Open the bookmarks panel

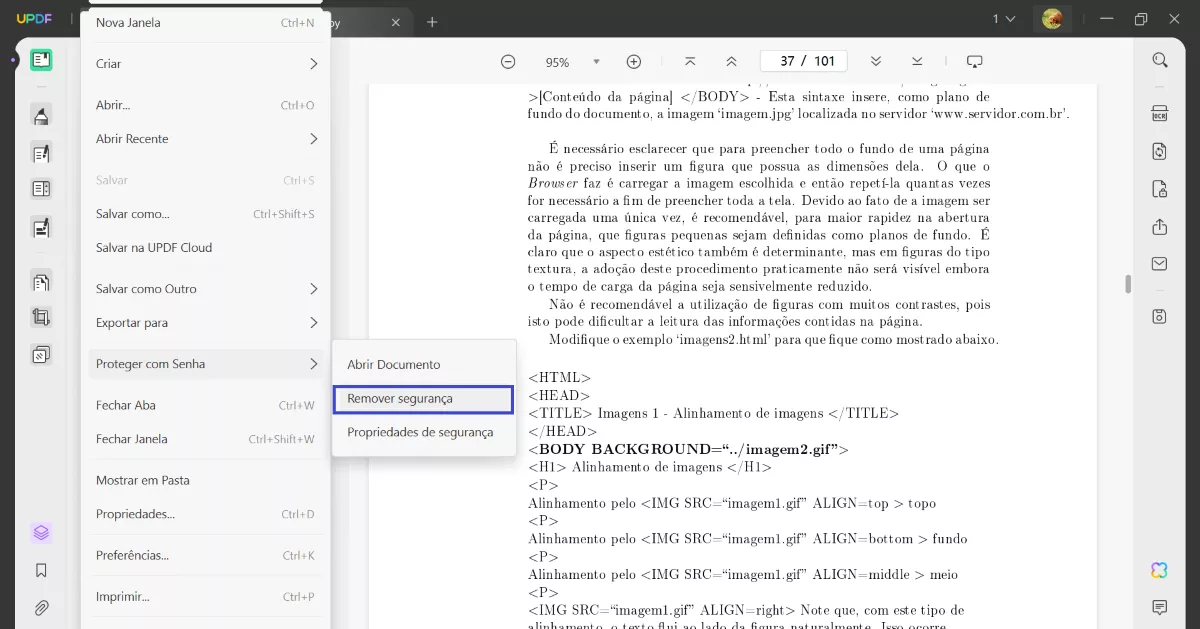coord(41,570)
